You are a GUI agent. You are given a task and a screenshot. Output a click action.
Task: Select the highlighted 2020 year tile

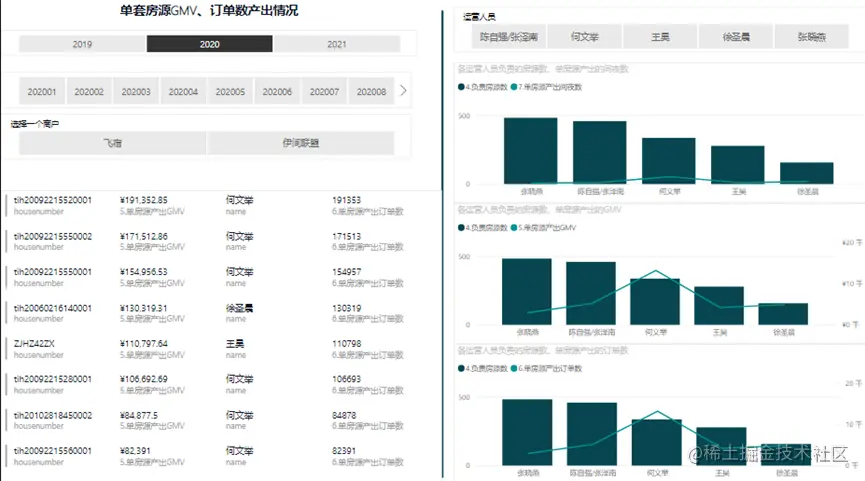pyautogui.click(x=210, y=44)
